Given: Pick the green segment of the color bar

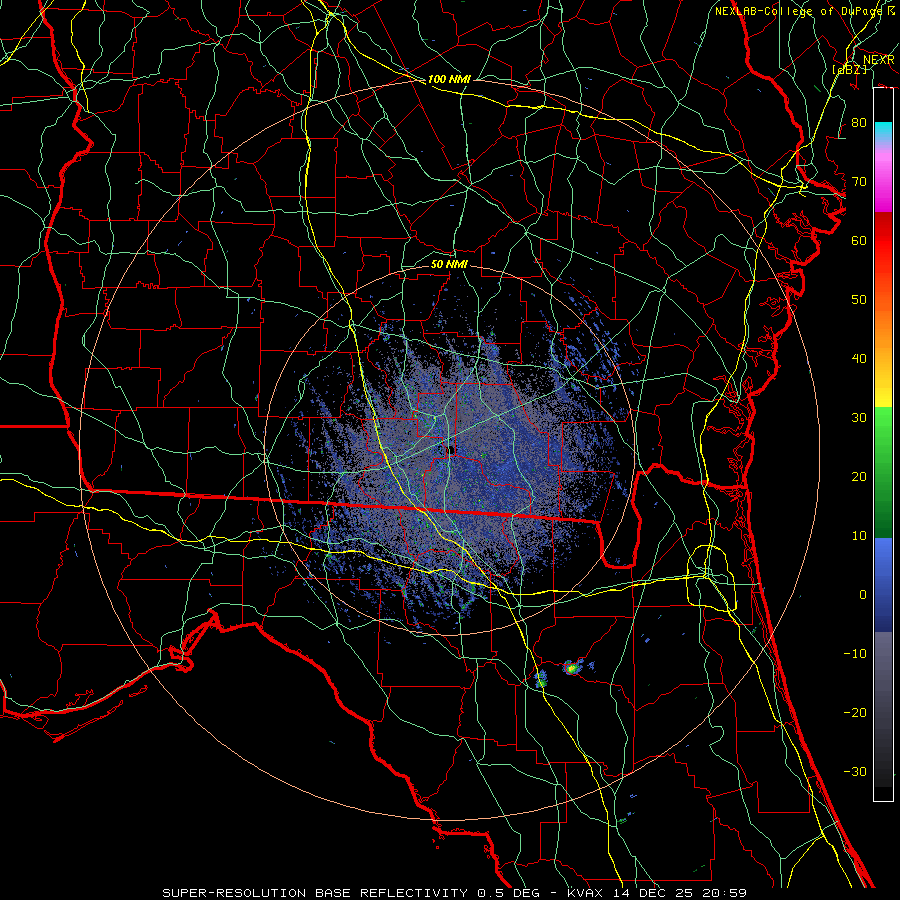Looking at the screenshot, I should coord(883,472).
